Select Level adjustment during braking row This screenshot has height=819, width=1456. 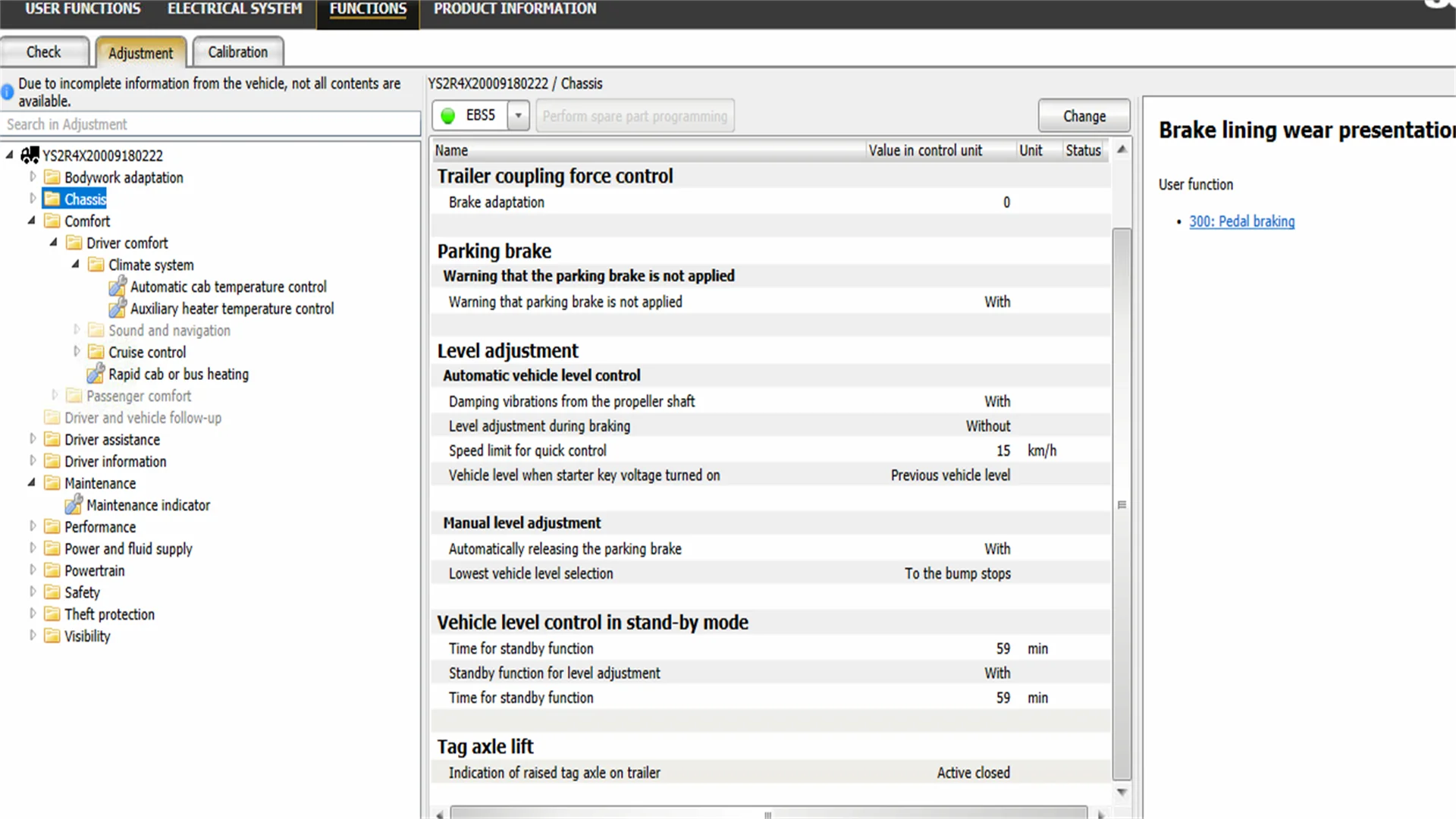pos(770,426)
